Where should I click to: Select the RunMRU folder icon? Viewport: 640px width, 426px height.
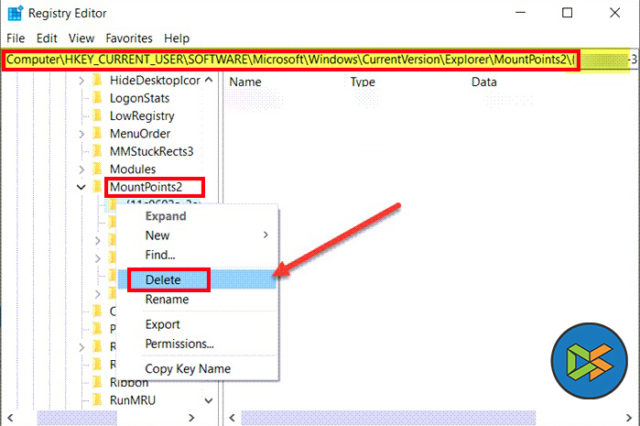click(98, 400)
